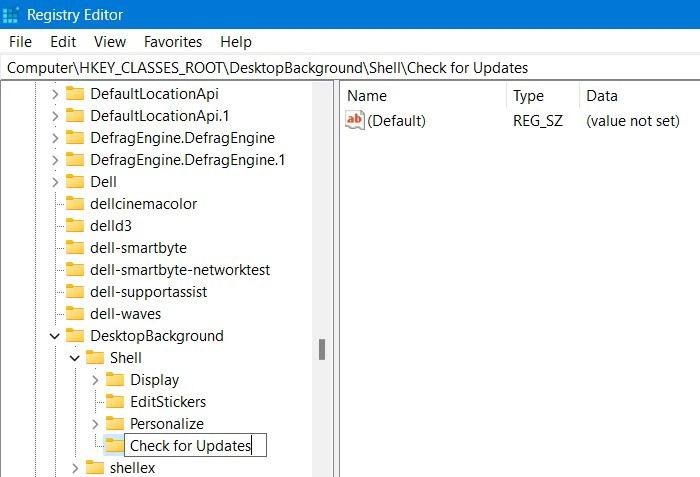Click the Dell folder icon
Viewport: 700px width, 477px height.
pyautogui.click(x=75, y=181)
